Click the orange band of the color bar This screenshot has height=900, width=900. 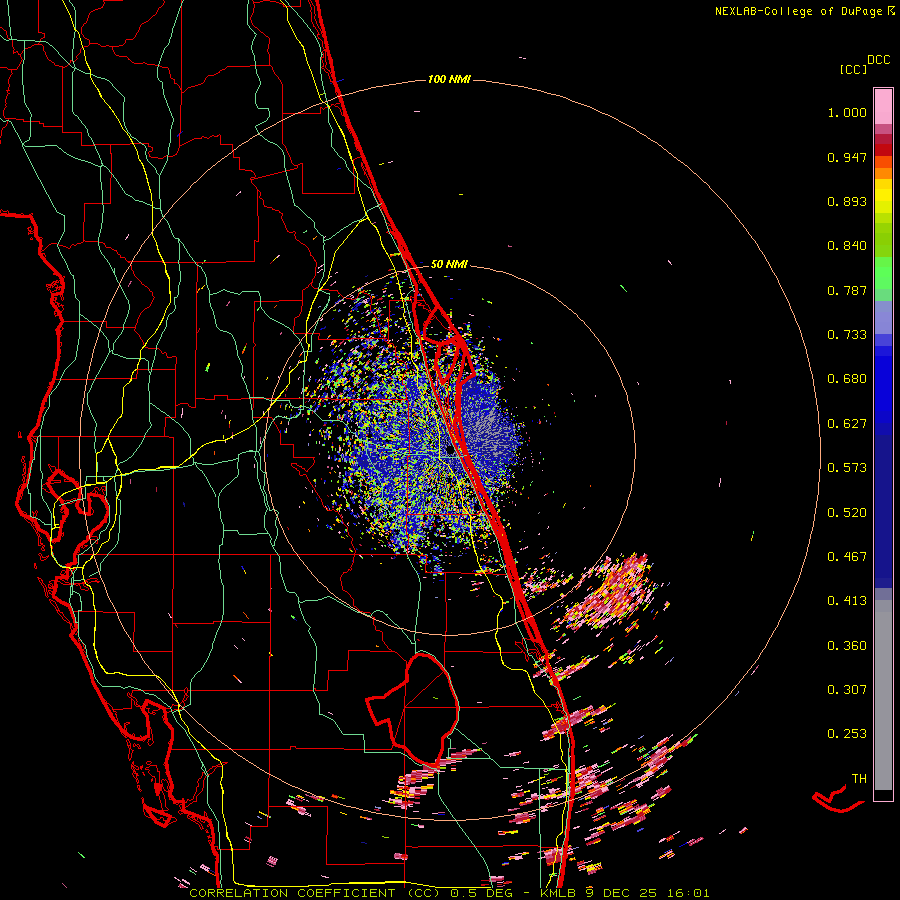(883, 167)
